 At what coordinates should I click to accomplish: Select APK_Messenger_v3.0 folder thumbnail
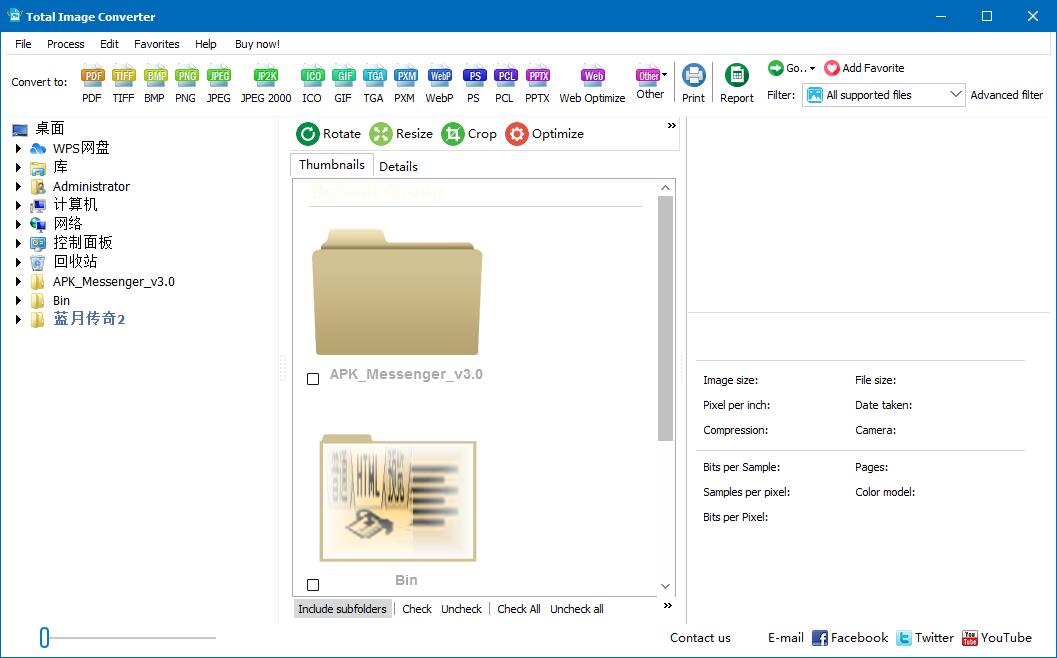tap(397, 293)
